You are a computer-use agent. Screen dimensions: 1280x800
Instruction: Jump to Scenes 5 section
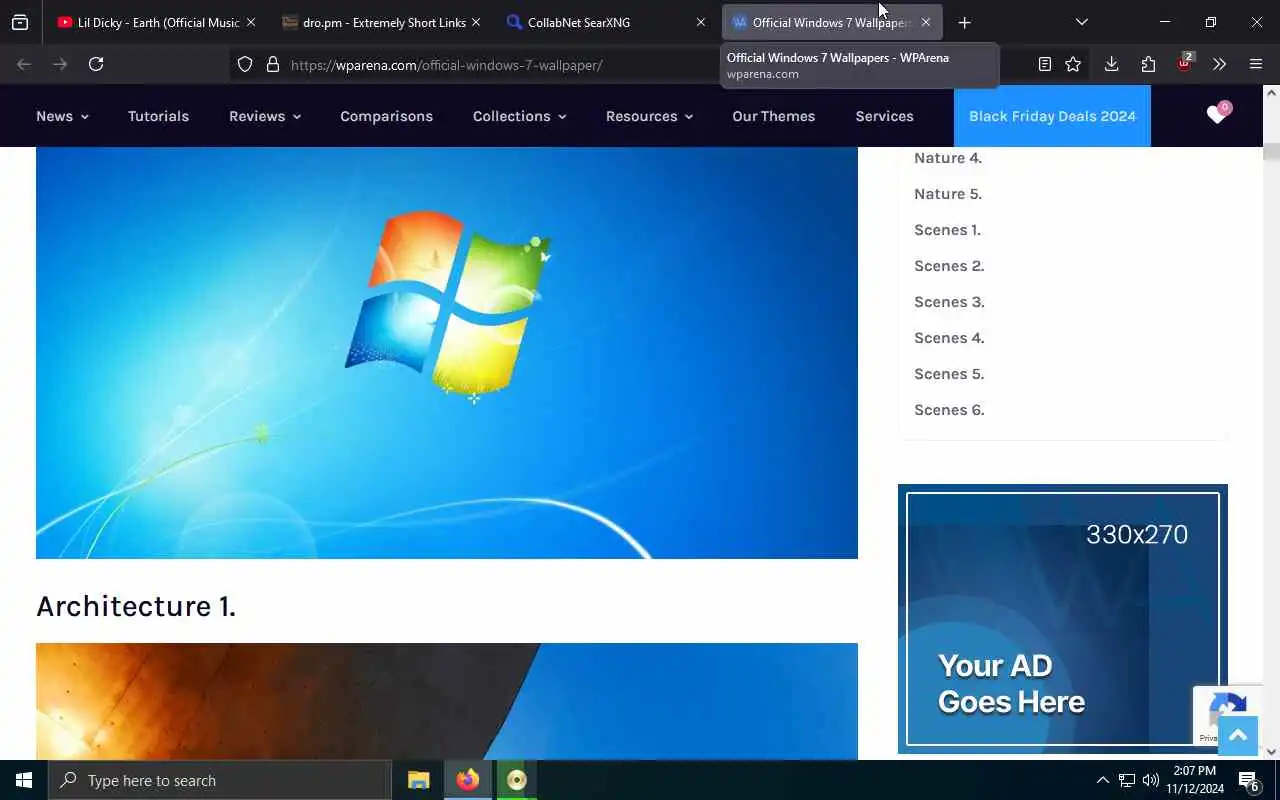(x=949, y=374)
